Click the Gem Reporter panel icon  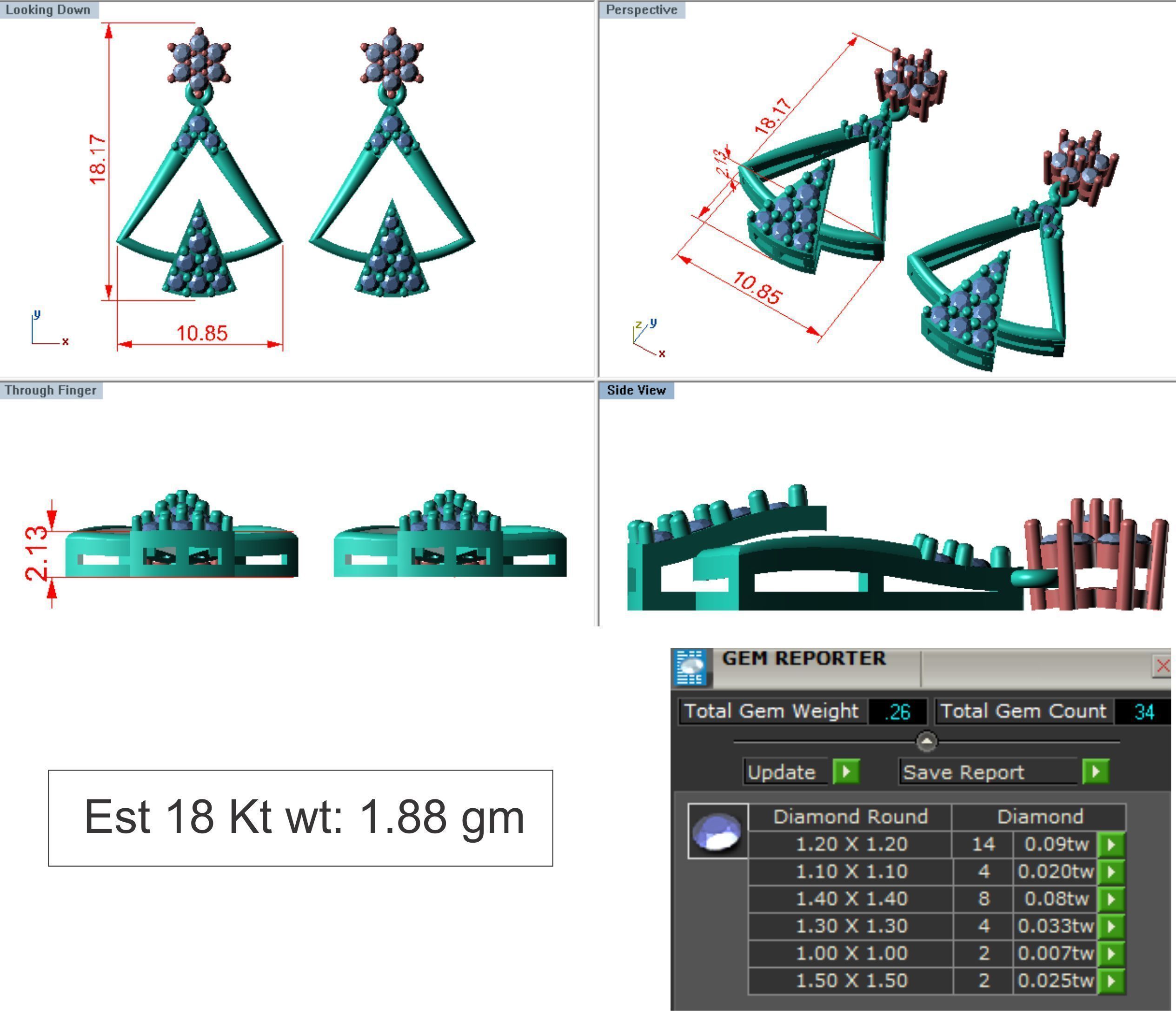coord(691,667)
